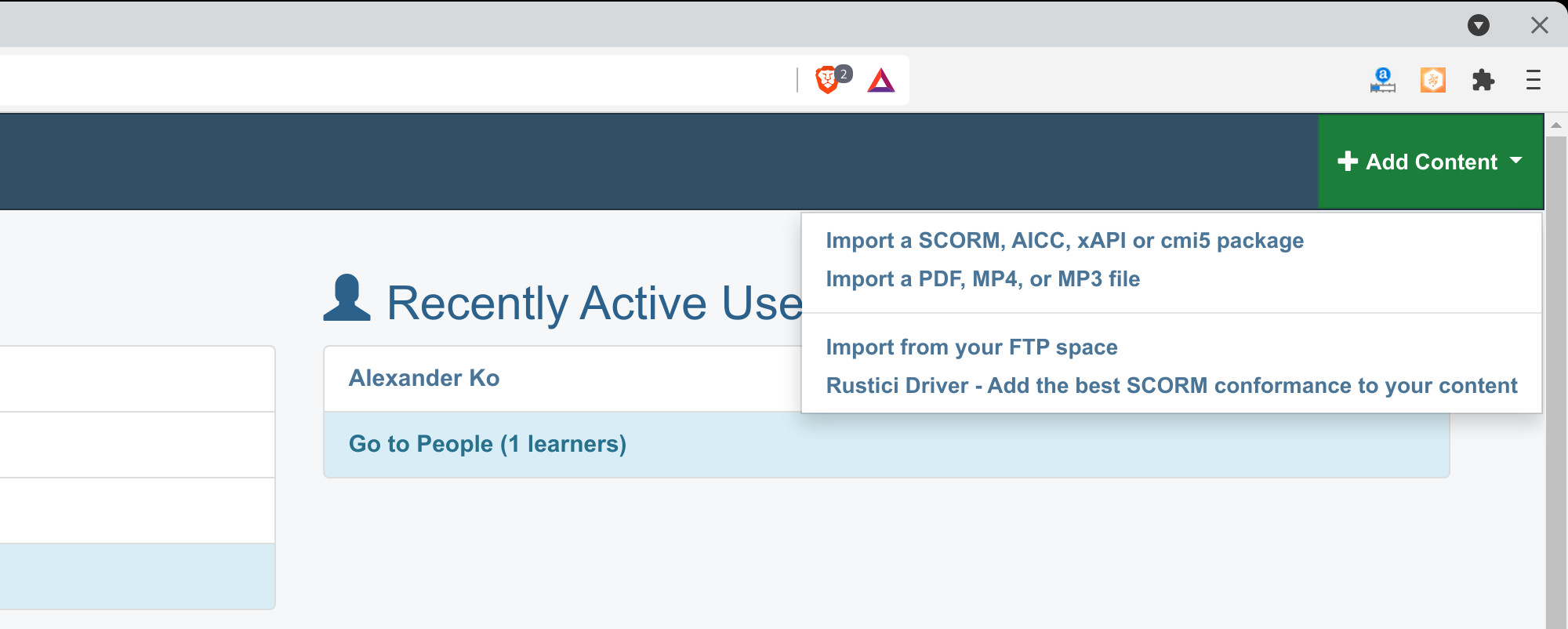Open Alexander Ko user entry

[424, 378]
